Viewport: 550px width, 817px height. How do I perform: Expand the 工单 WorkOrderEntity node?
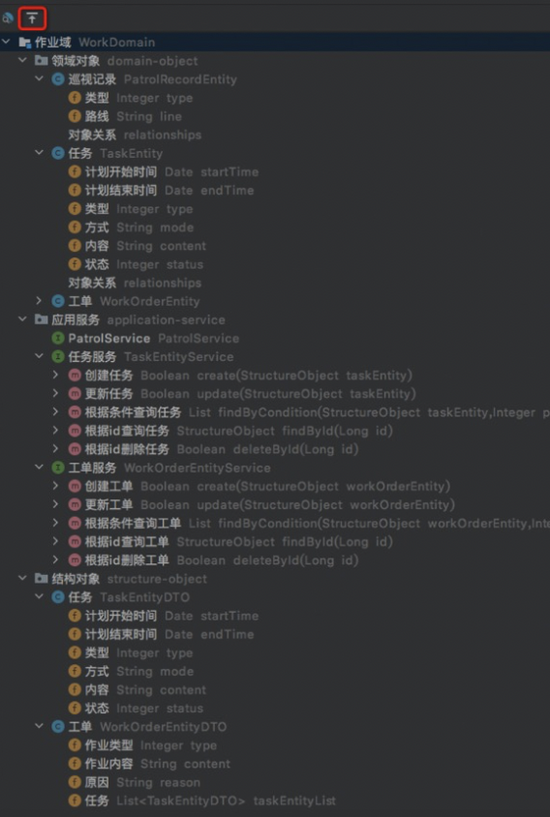click(x=39, y=301)
